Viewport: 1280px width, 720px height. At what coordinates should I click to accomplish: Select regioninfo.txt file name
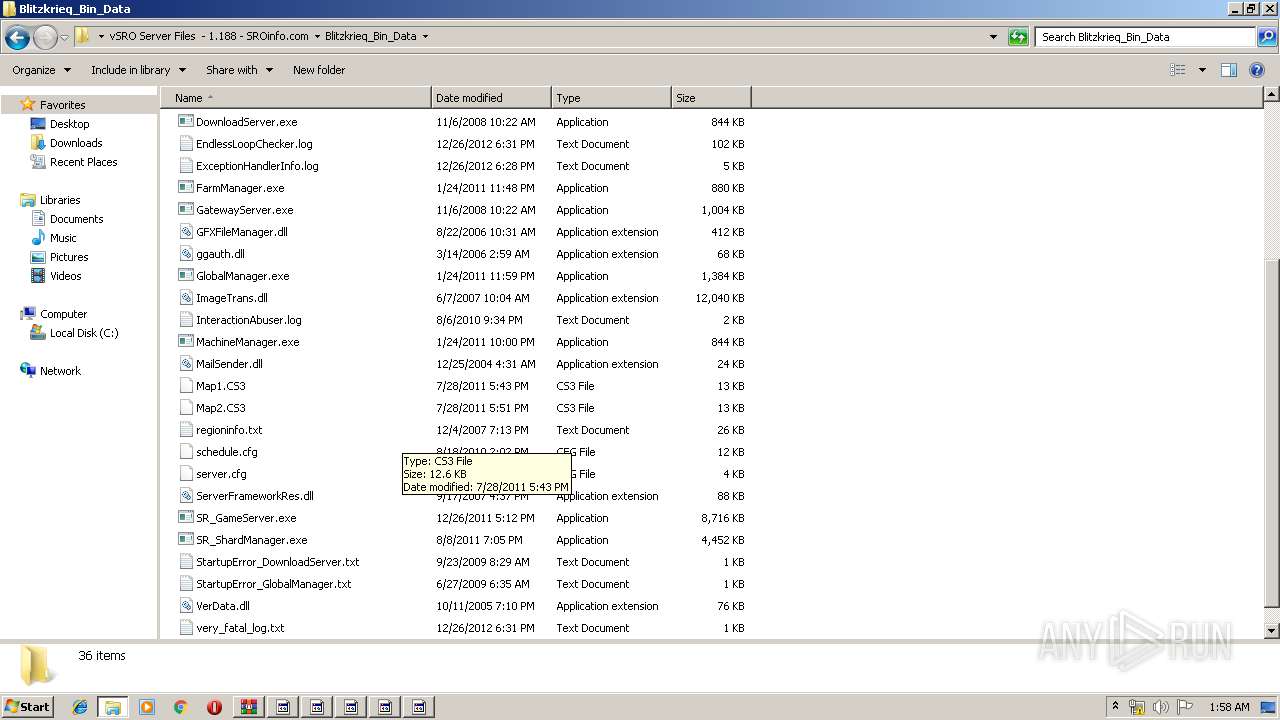[229, 430]
